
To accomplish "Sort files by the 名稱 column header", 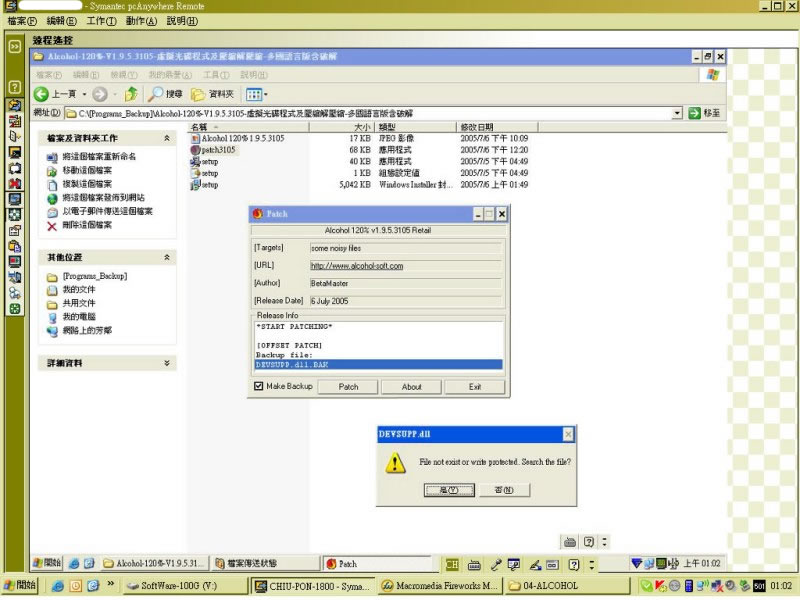I will [248, 127].
